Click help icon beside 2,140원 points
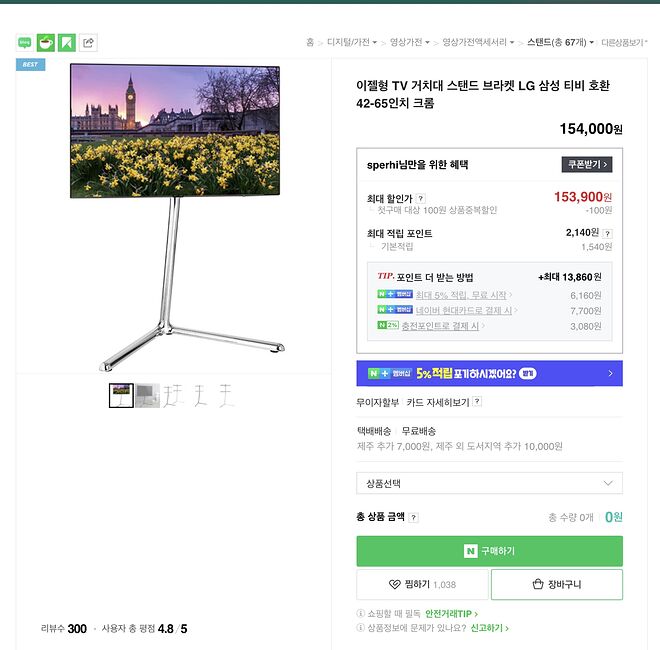The height and width of the screenshot is (650, 660). pos(607,233)
